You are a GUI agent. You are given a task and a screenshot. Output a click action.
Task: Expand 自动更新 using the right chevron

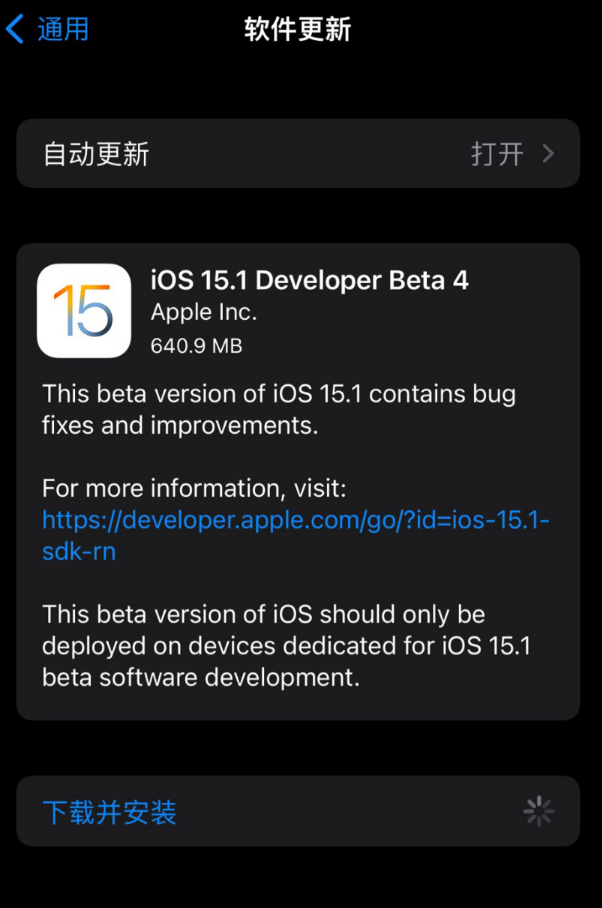[547, 154]
